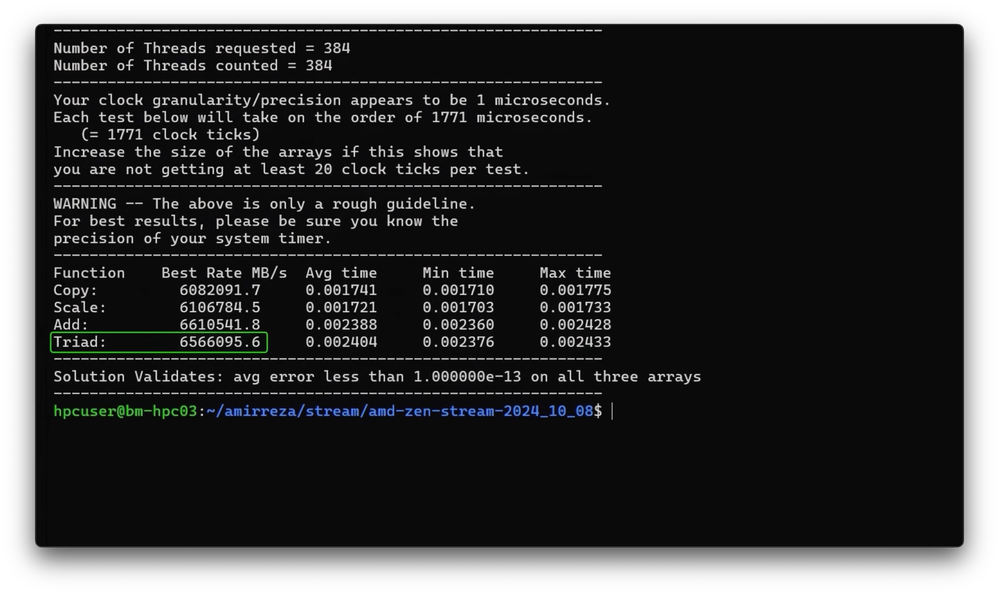Select the 'Scale:' function label
Screen dimensions: 999x594
pyautogui.click(x=80, y=307)
